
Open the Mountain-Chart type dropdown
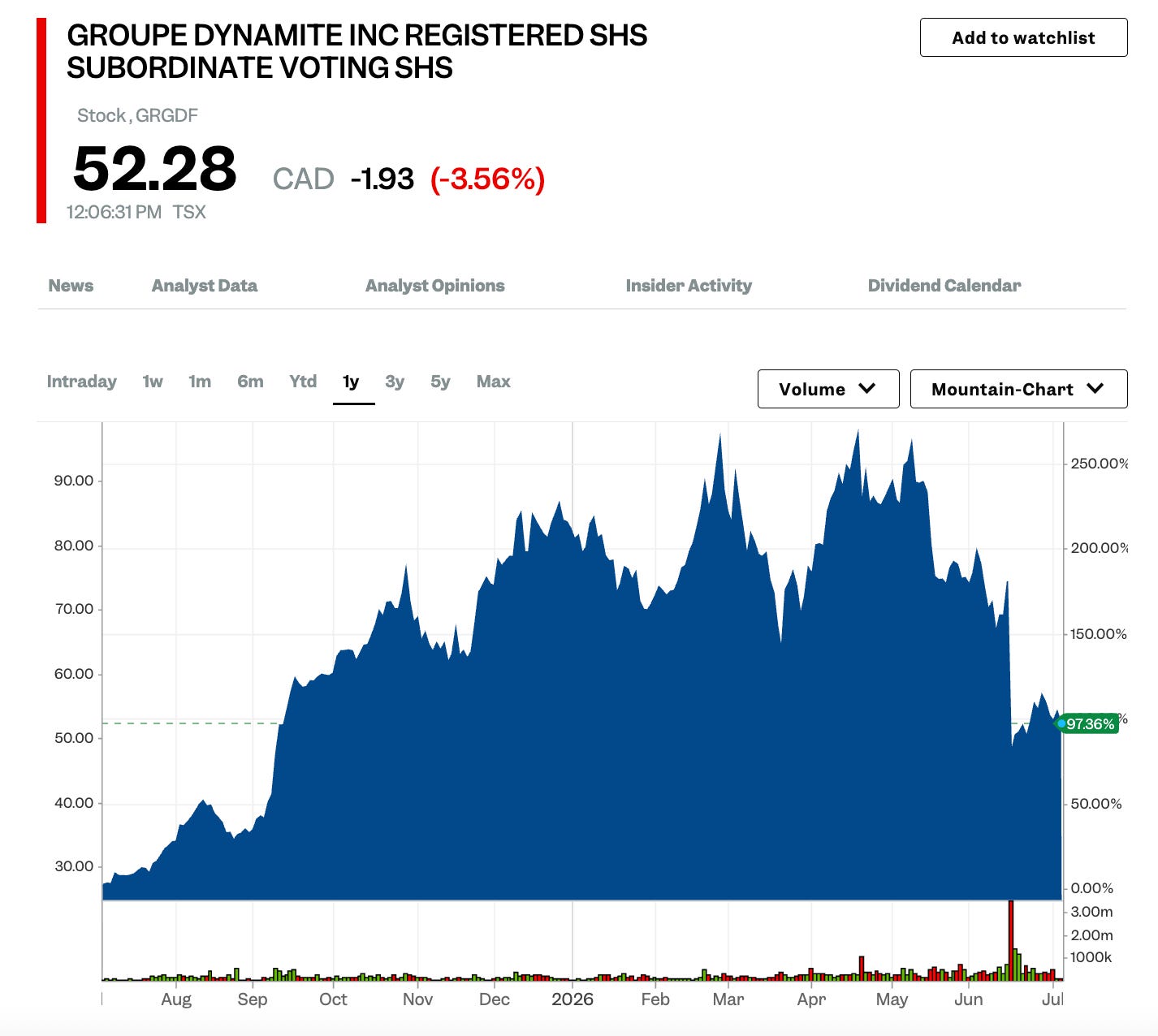pyautogui.click(x=1018, y=389)
